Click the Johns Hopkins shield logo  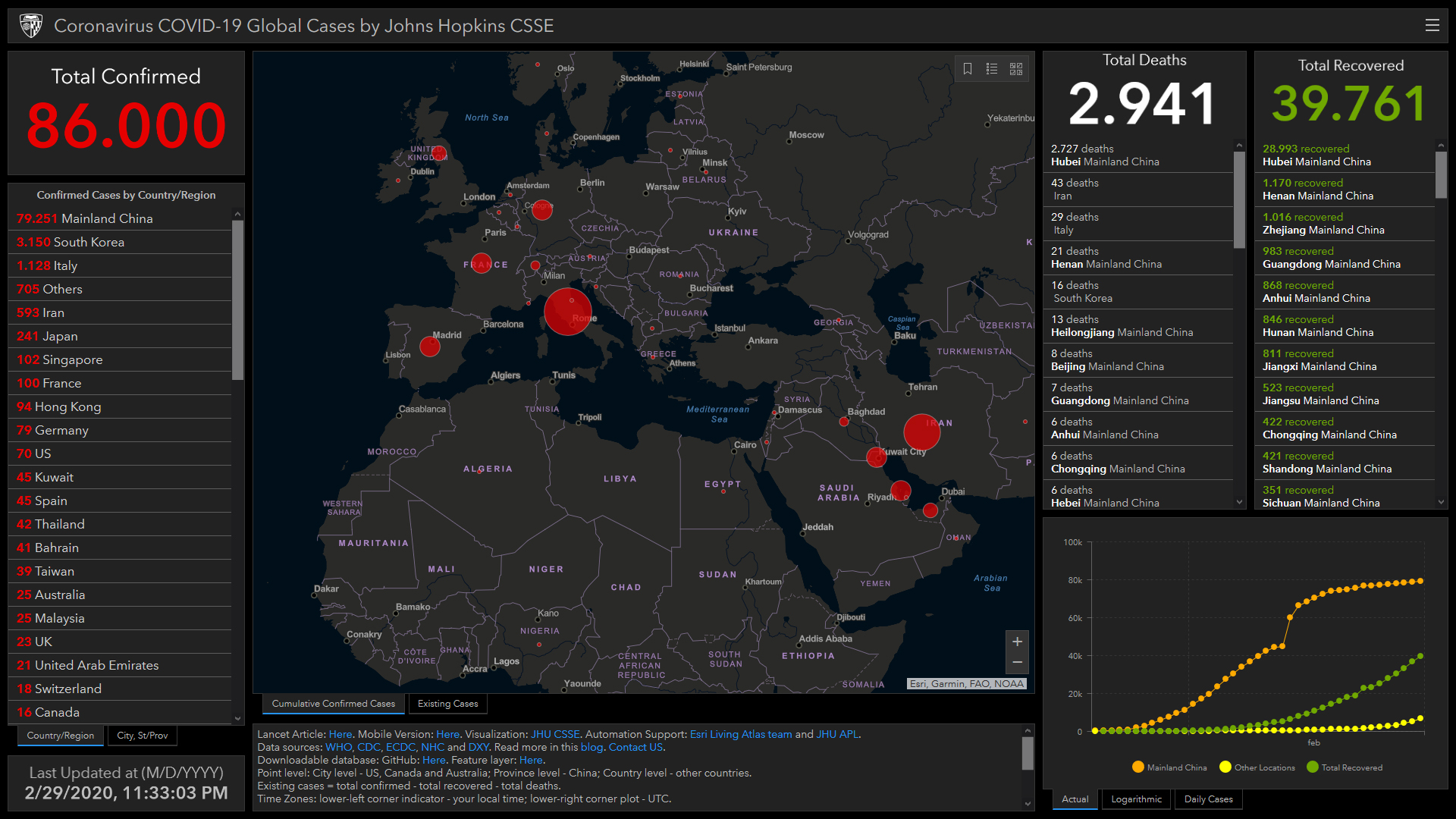click(x=31, y=26)
